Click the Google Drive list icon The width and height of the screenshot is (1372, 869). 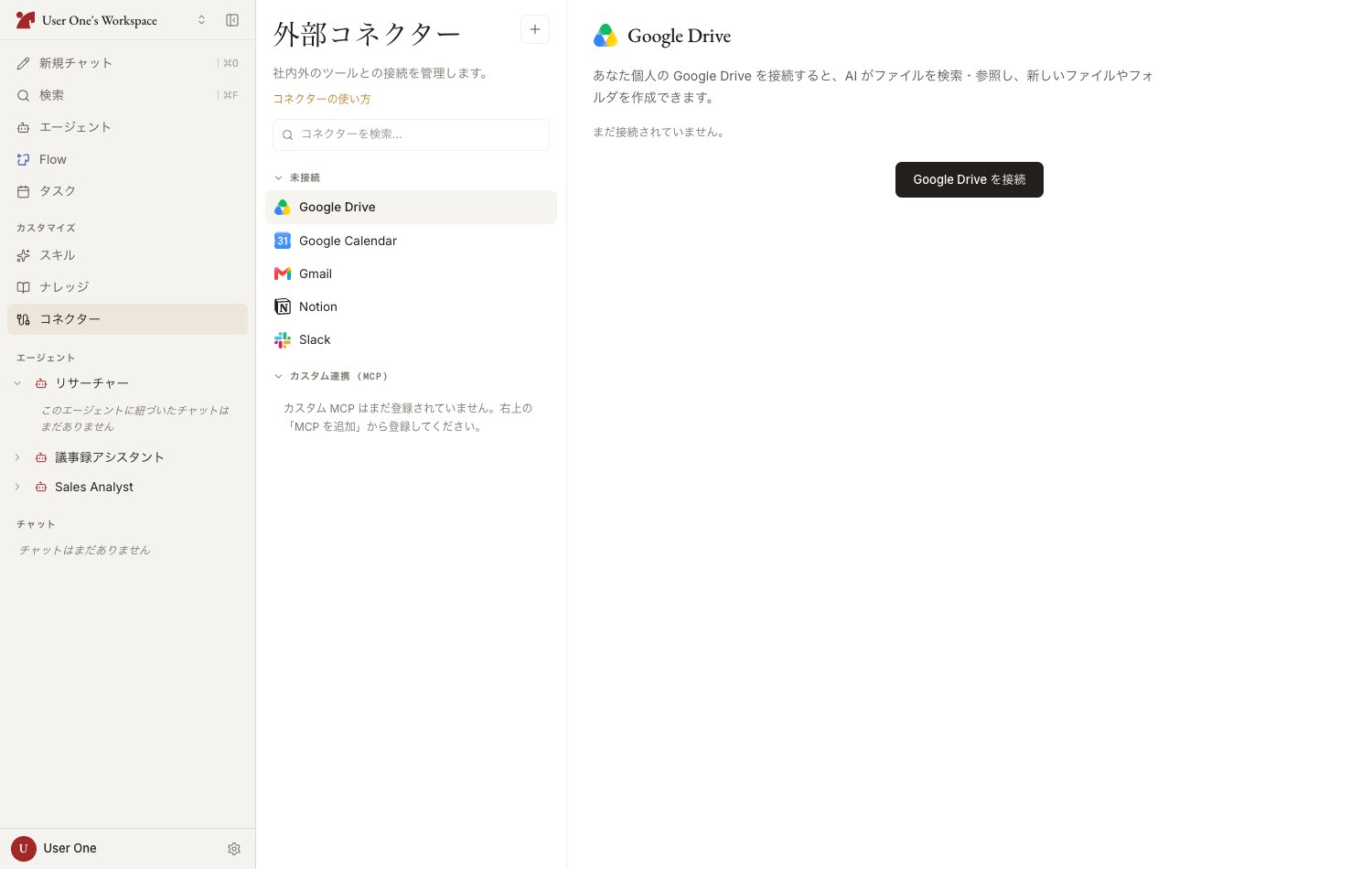point(283,208)
